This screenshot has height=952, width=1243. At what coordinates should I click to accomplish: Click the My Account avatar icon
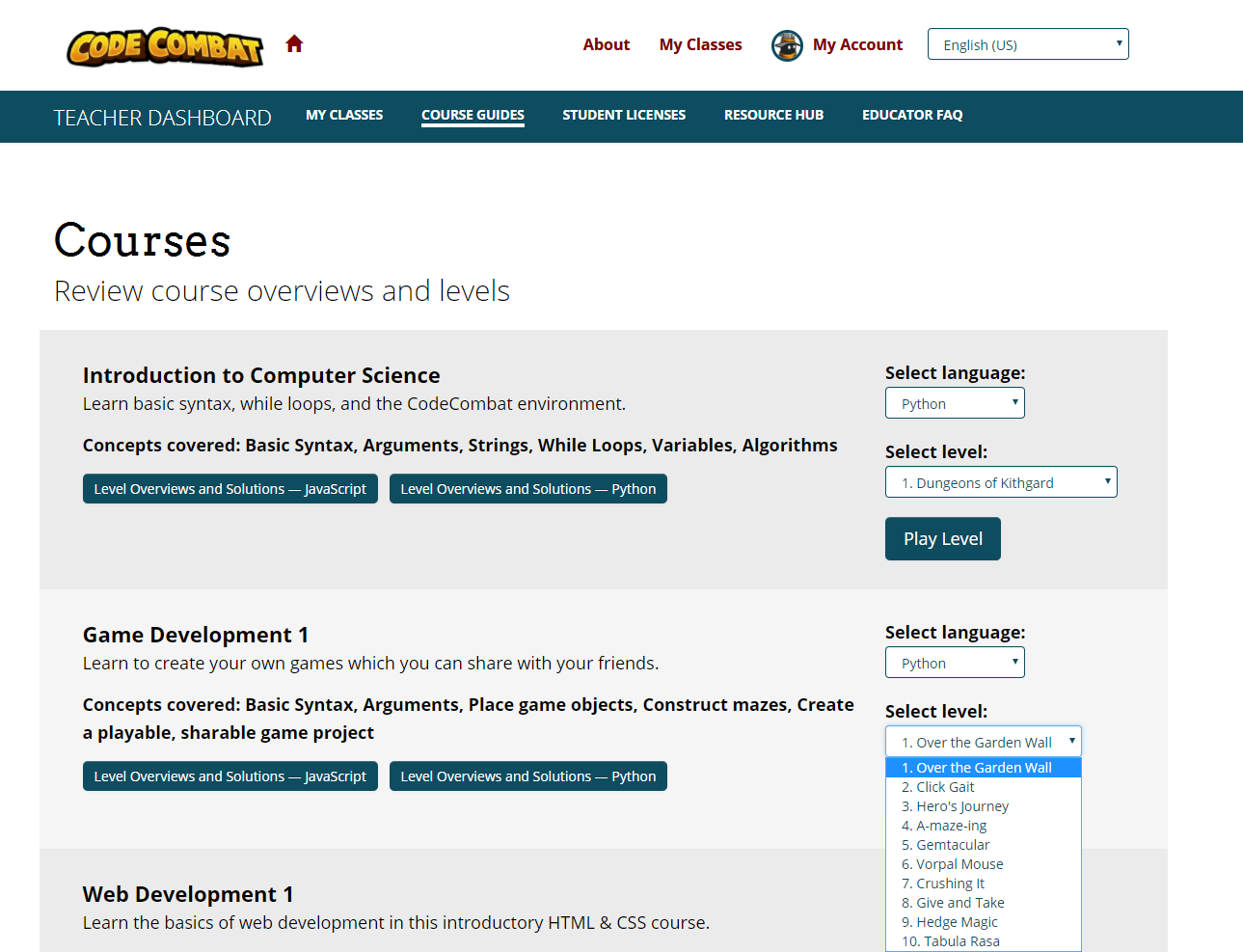[787, 45]
